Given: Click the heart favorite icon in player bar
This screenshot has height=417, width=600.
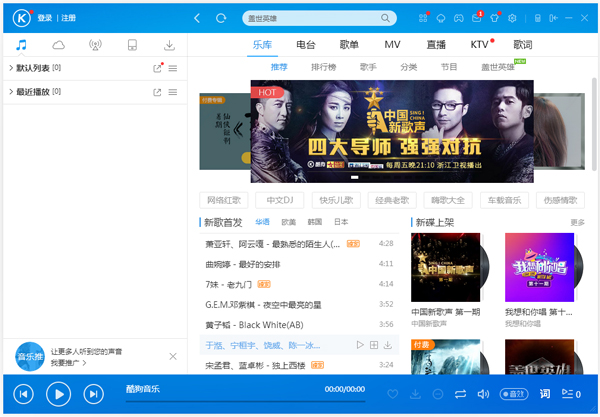Looking at the screenshot, I should (x=393, y=394).
